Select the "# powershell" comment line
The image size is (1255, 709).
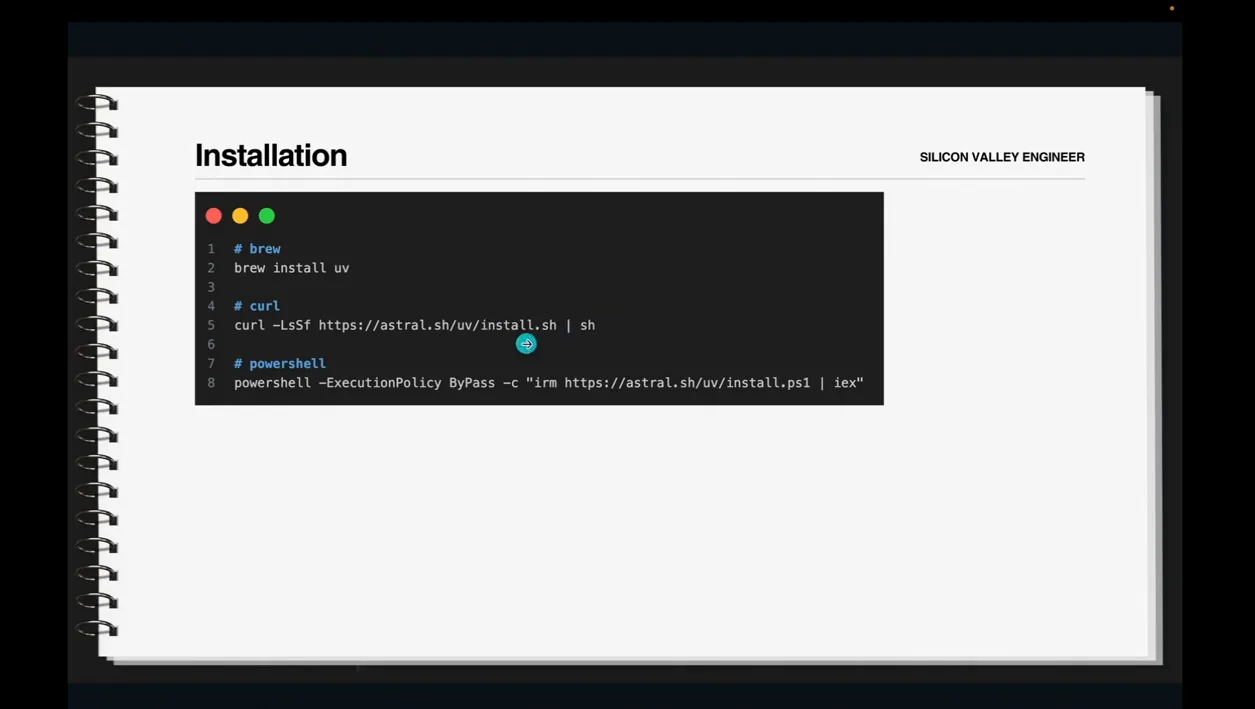[280, 364]
